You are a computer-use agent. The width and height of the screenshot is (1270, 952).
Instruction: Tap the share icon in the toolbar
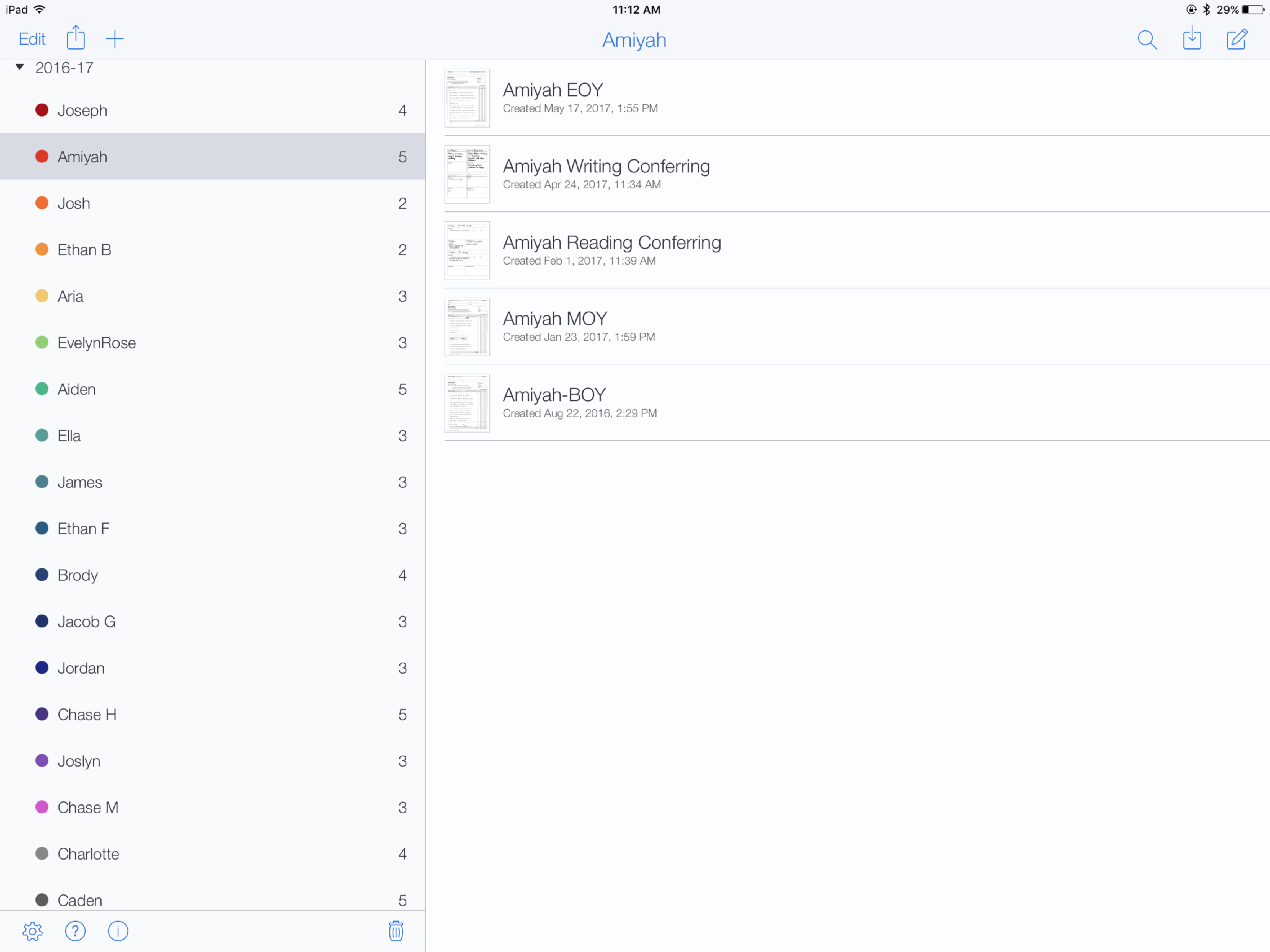76,38
